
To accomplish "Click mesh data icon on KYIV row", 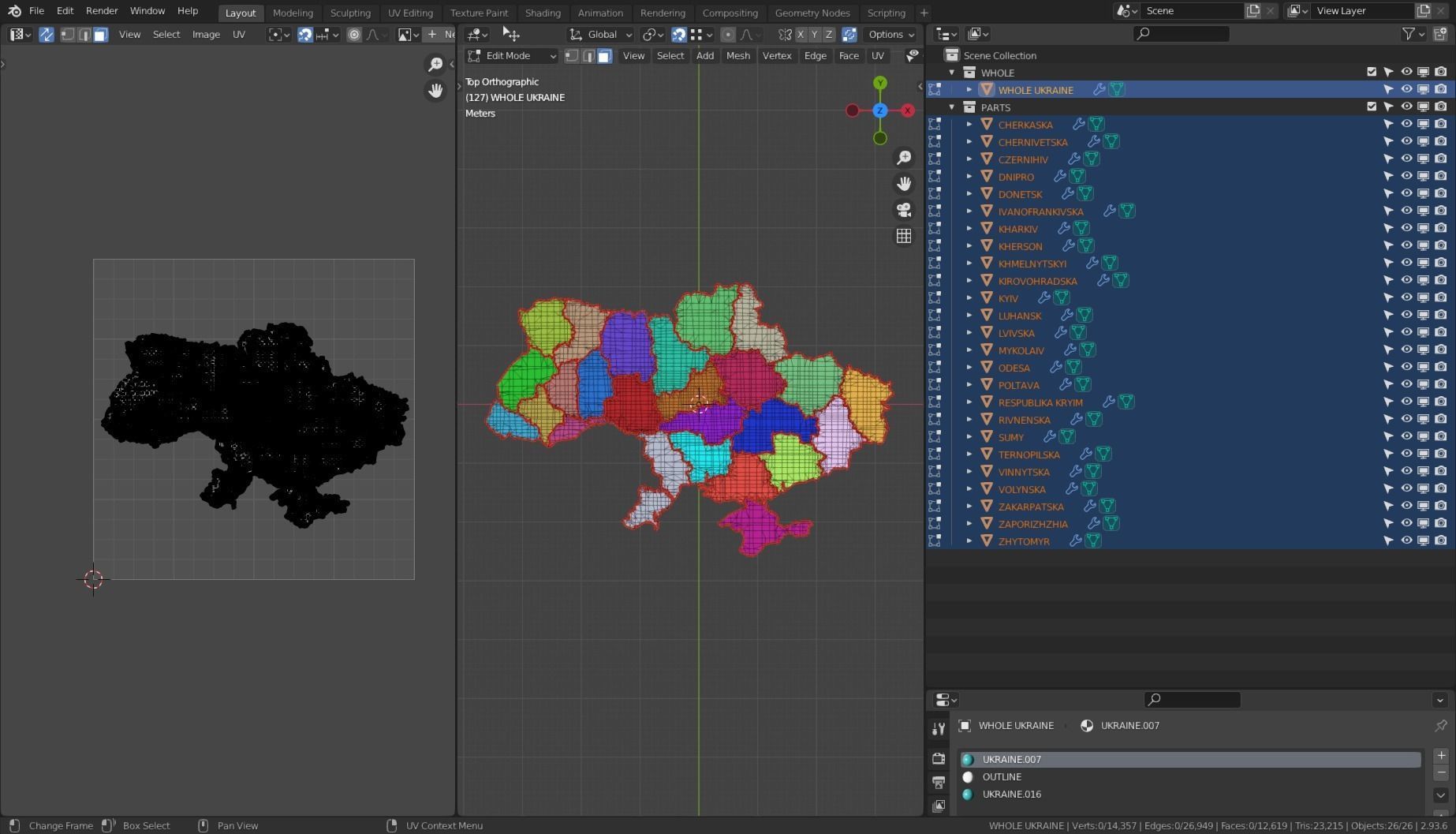I will (x=1062, y=298).
